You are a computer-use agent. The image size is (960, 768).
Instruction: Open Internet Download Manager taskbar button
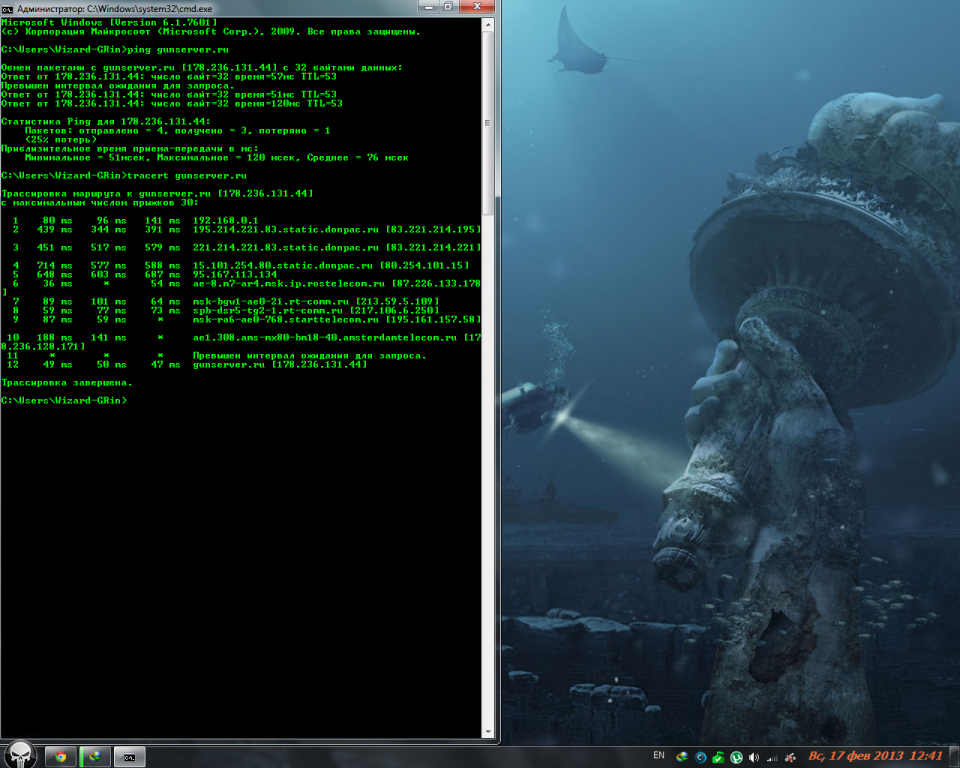[95, 756]
